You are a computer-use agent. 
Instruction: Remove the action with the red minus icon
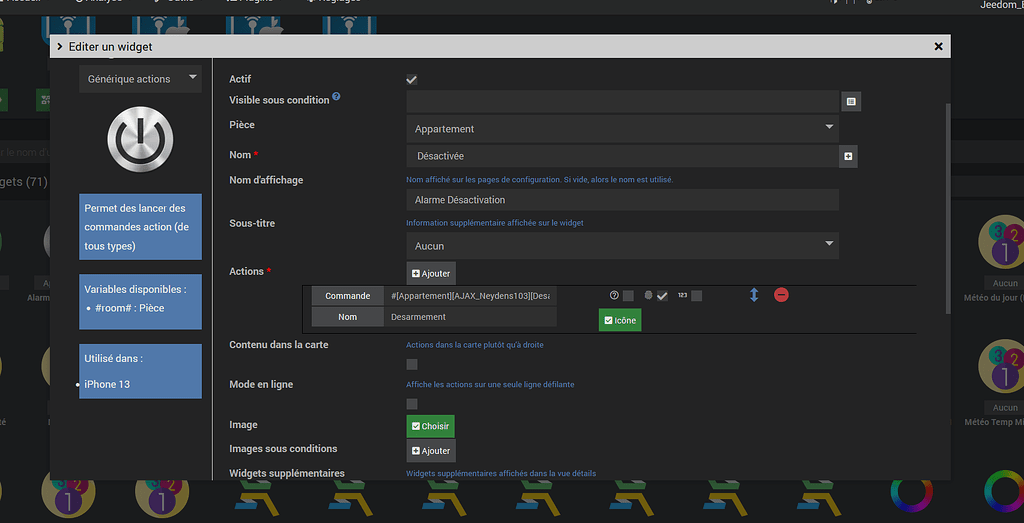(x=781, y=294)
